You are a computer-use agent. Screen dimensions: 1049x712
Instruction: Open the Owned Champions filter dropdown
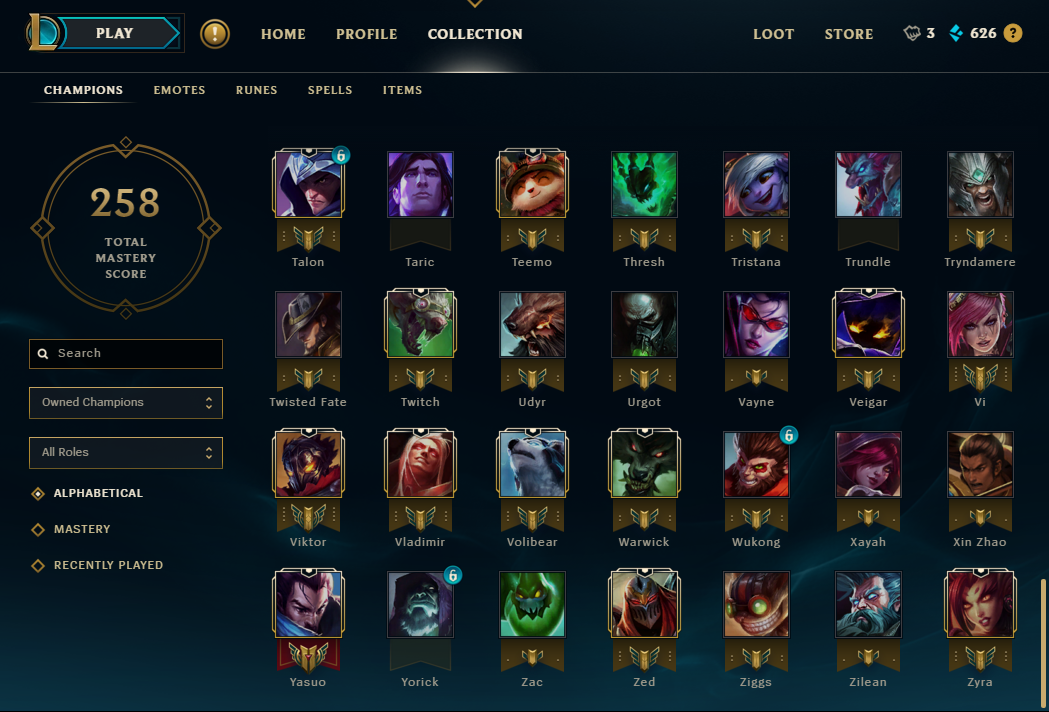click(x=126, y=403)
